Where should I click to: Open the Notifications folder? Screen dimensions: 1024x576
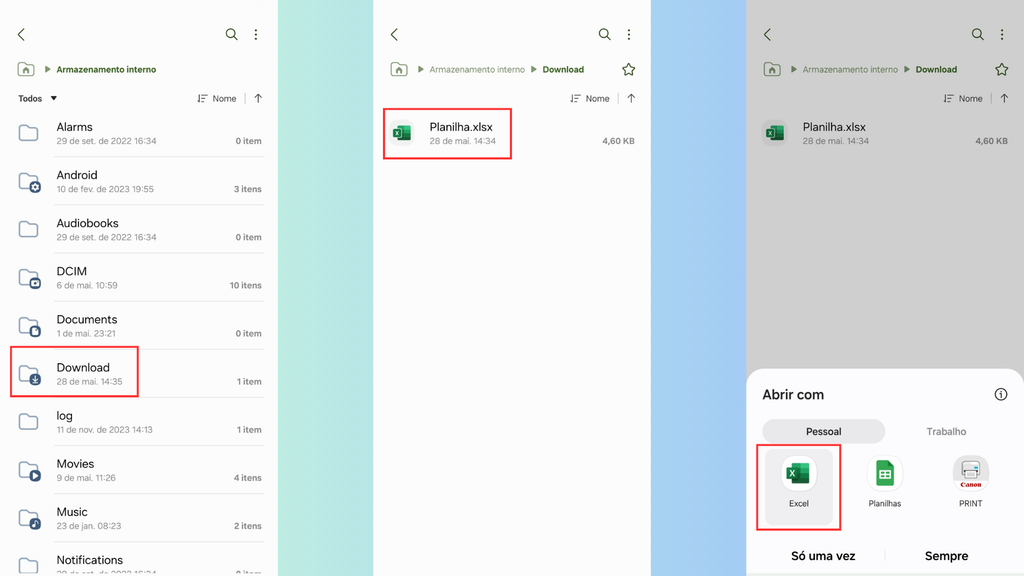pos(138,562)
